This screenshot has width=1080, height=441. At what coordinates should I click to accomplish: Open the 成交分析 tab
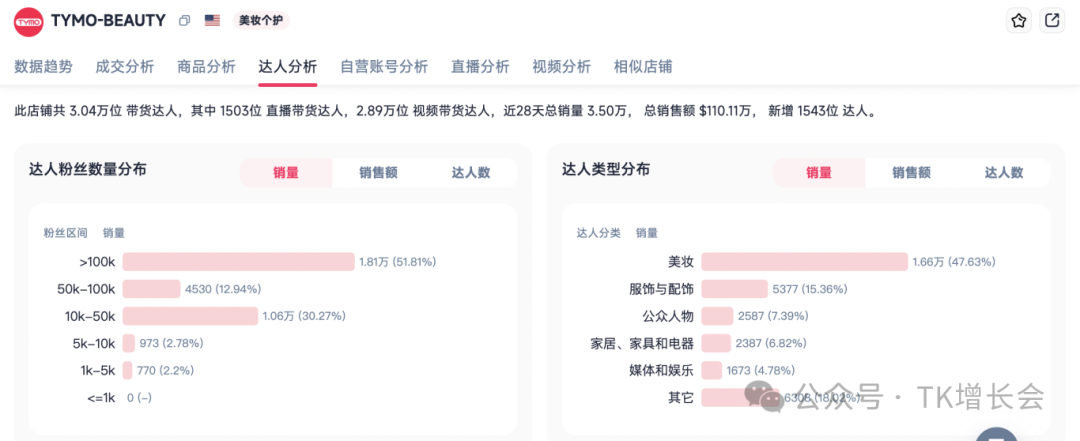[x=125, y=67]
